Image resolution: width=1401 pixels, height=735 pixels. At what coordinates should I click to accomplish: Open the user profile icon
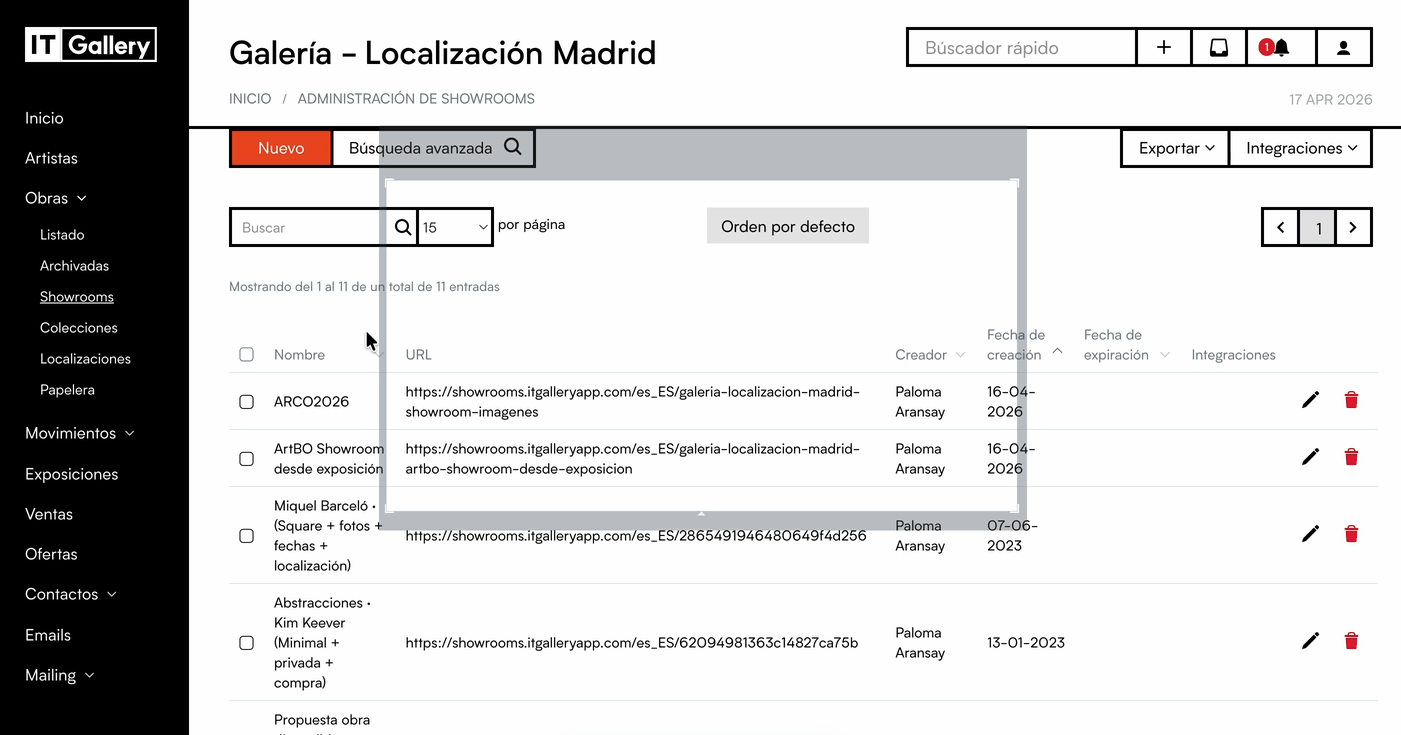[x=1343, y=47]
